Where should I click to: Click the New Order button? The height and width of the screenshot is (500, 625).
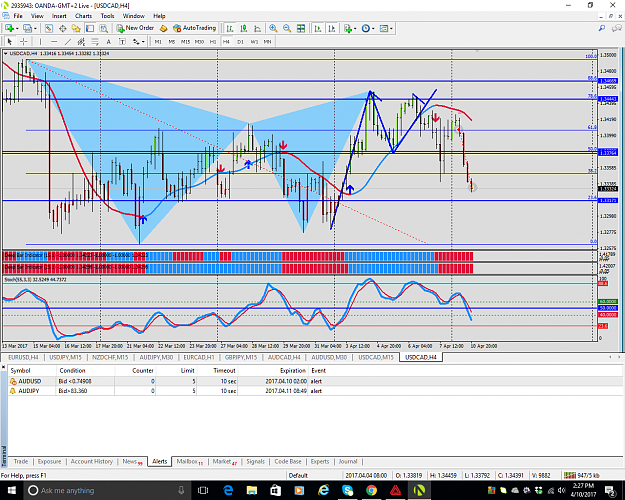[x=135, y=28]
